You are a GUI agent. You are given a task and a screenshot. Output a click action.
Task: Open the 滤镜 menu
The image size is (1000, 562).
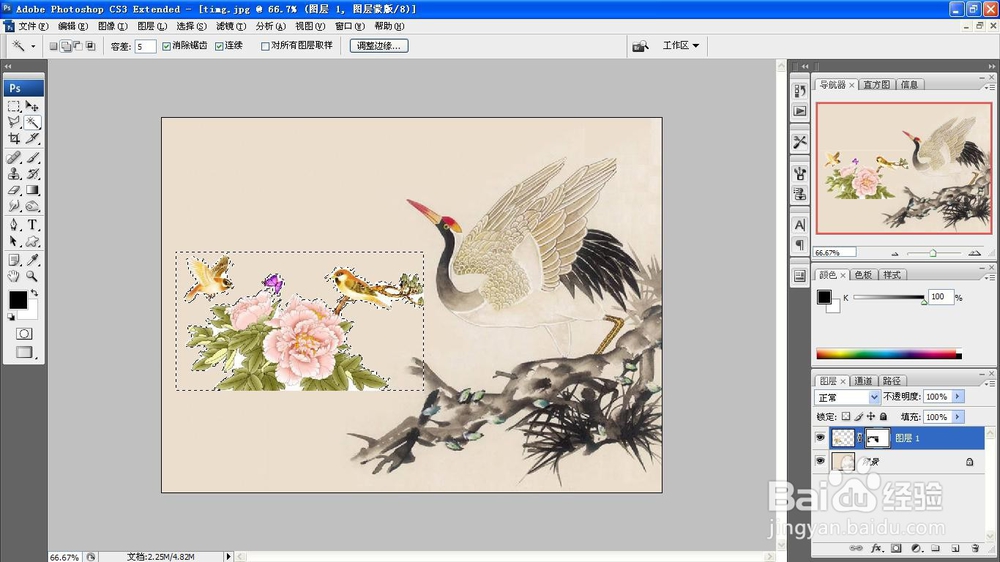click(230, 26)
